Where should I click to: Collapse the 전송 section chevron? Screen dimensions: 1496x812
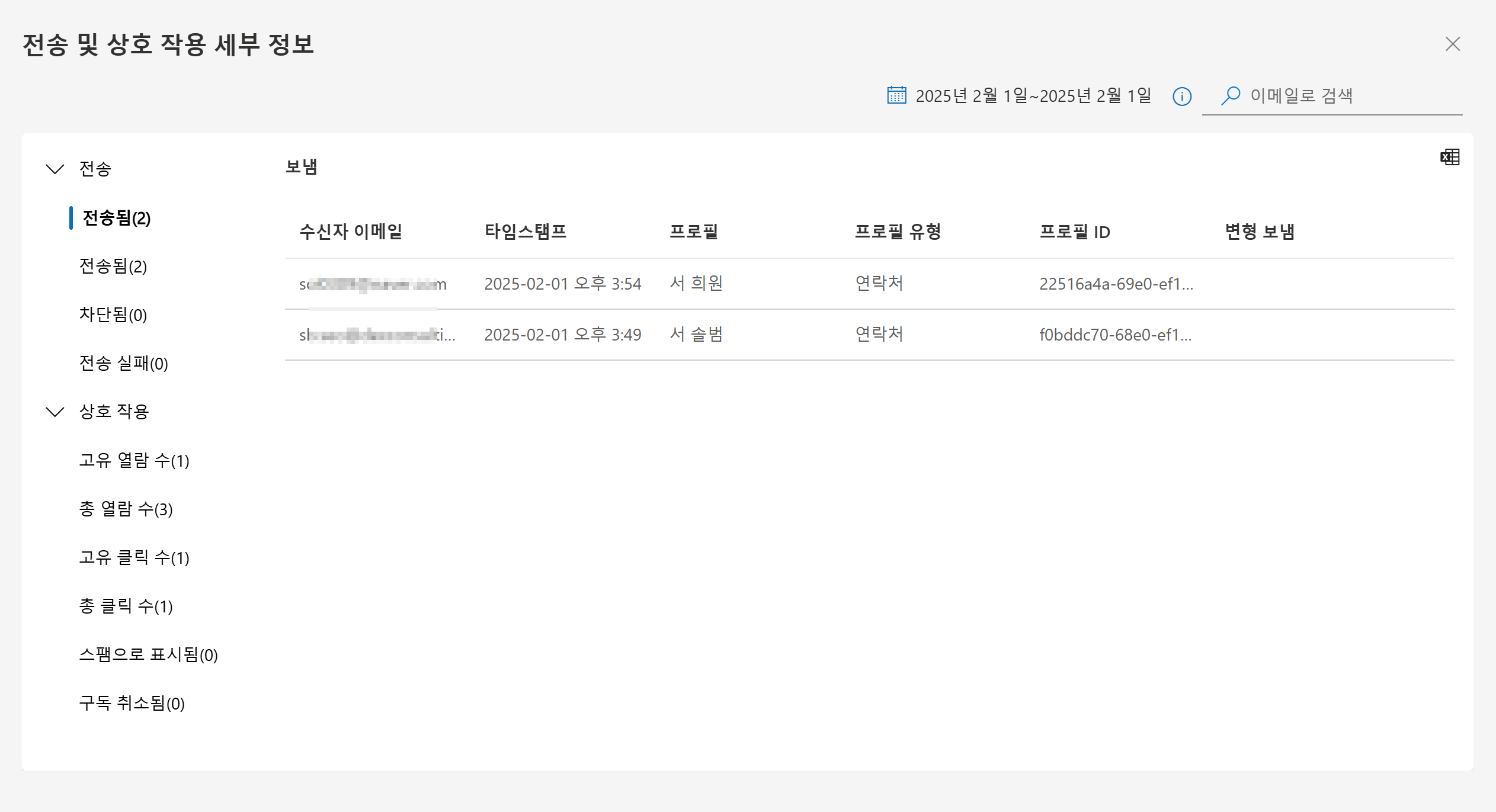(x=55, y=169)
